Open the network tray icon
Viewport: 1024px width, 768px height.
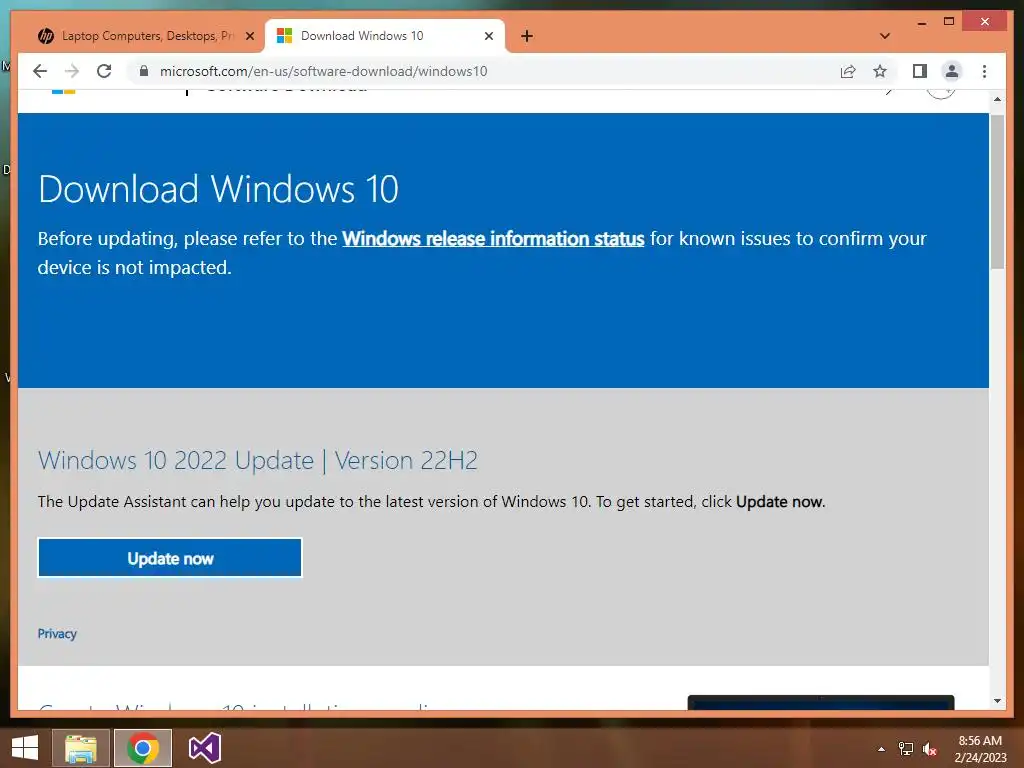(906, 749)
